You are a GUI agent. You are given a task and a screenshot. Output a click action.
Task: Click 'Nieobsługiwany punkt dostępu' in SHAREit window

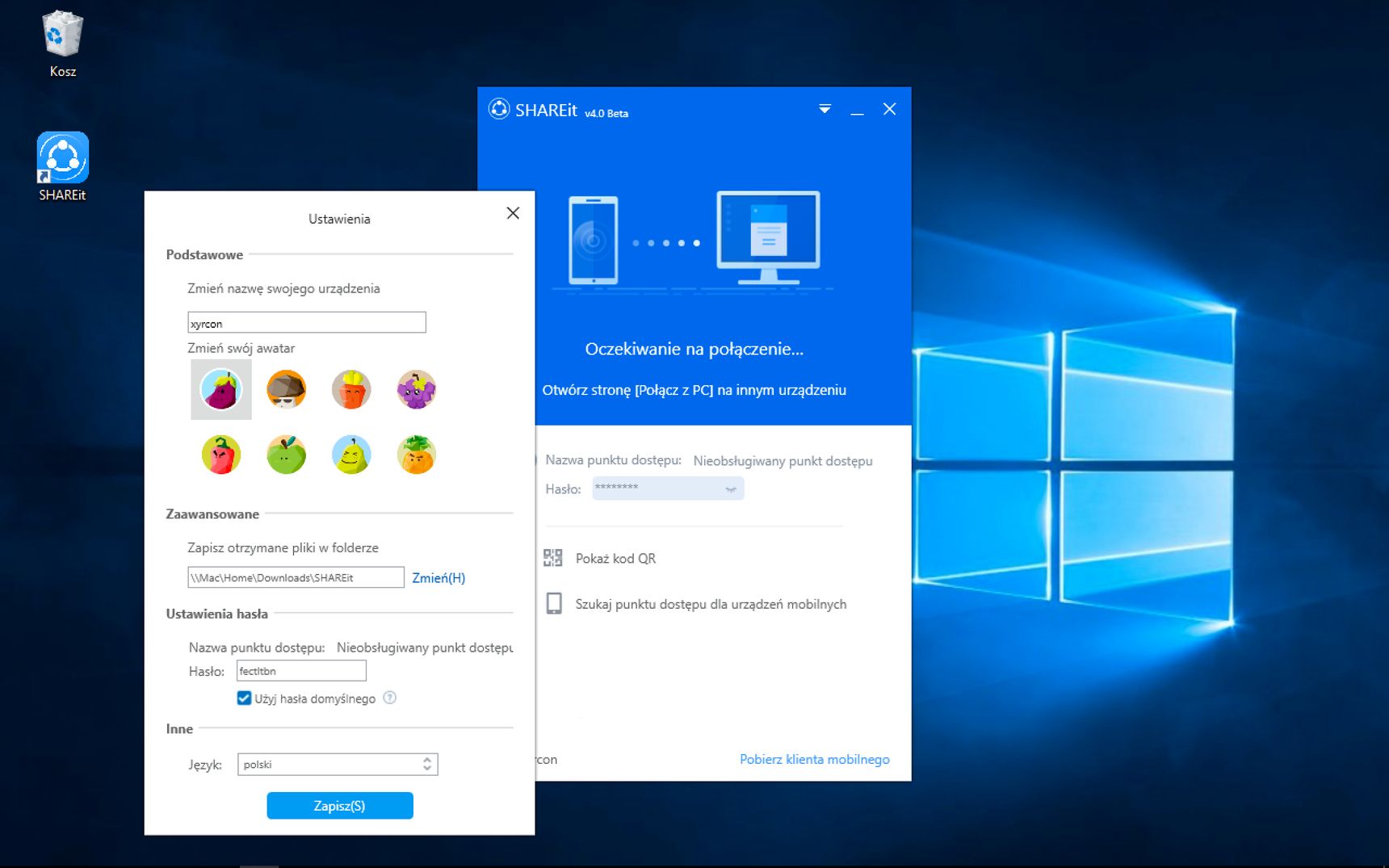pos(783,460)
